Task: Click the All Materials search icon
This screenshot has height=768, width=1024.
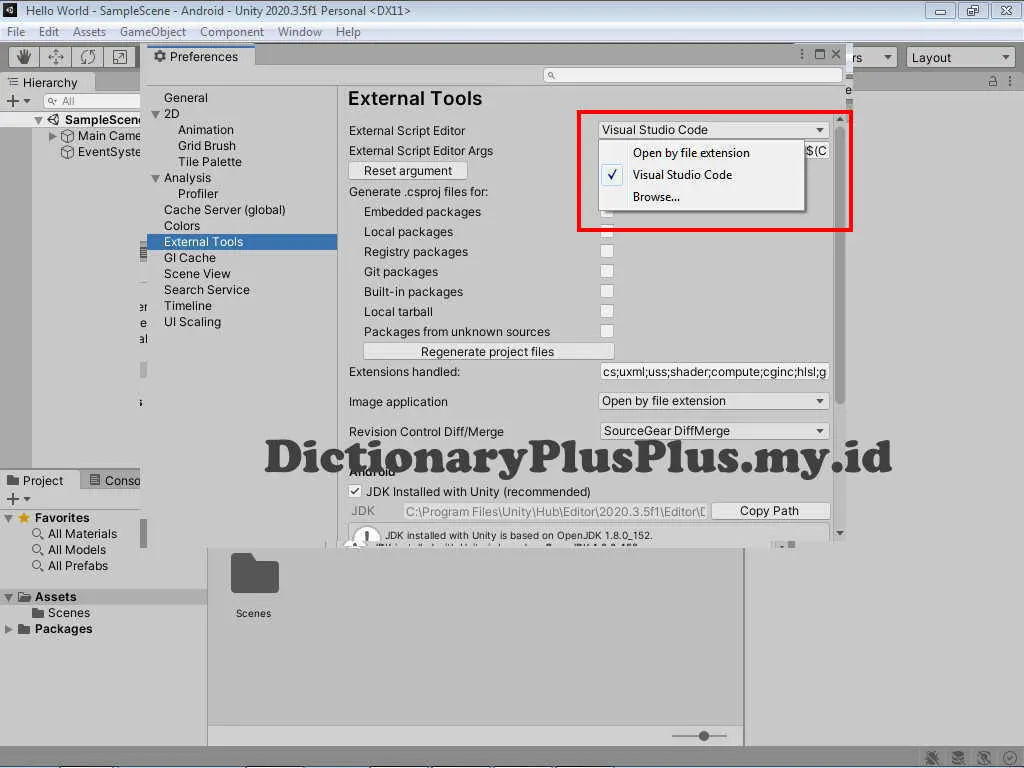Action: coord(38,534)
